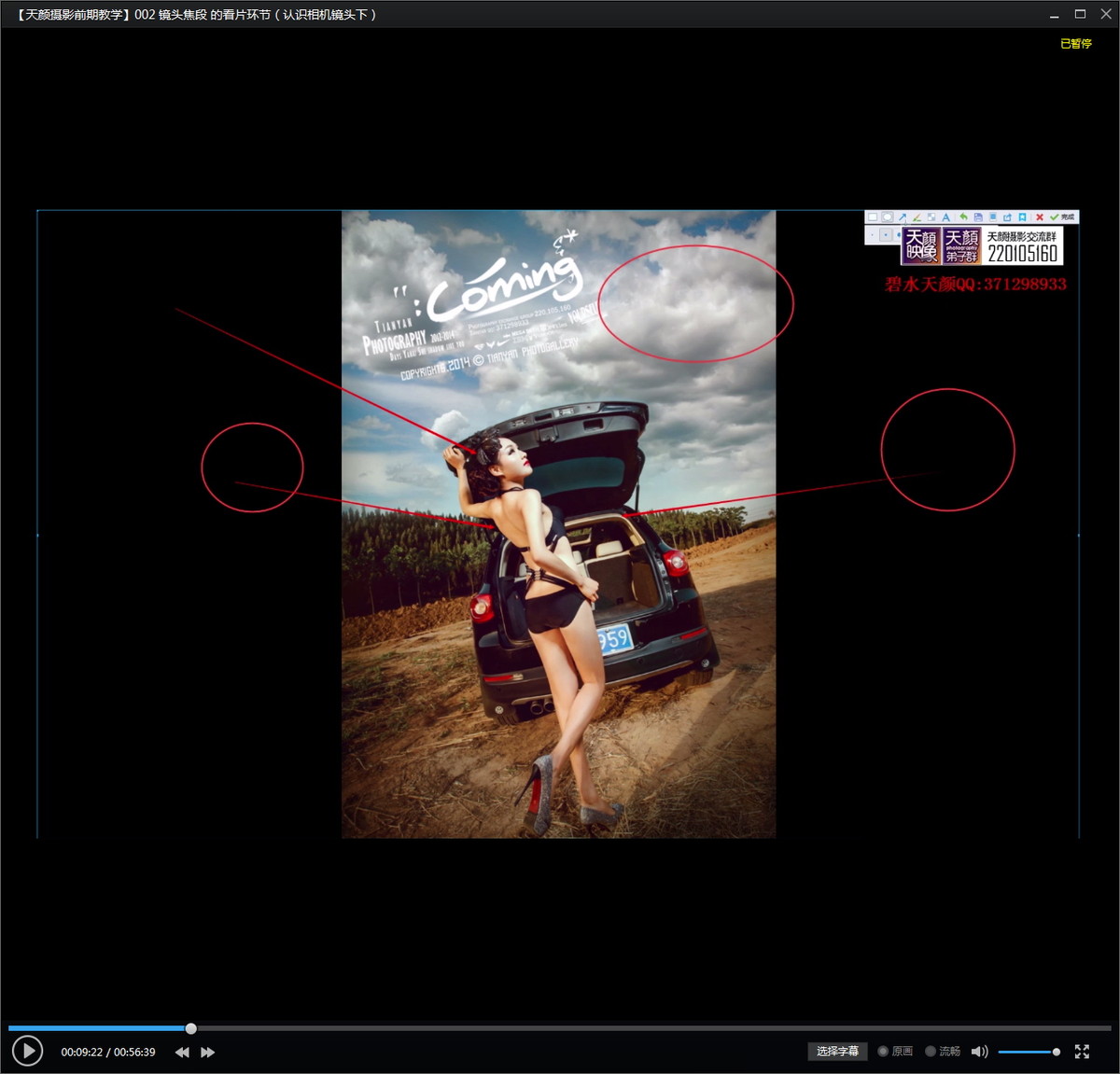
Task: Play the paused video
Action: (x=28, y=1052)
